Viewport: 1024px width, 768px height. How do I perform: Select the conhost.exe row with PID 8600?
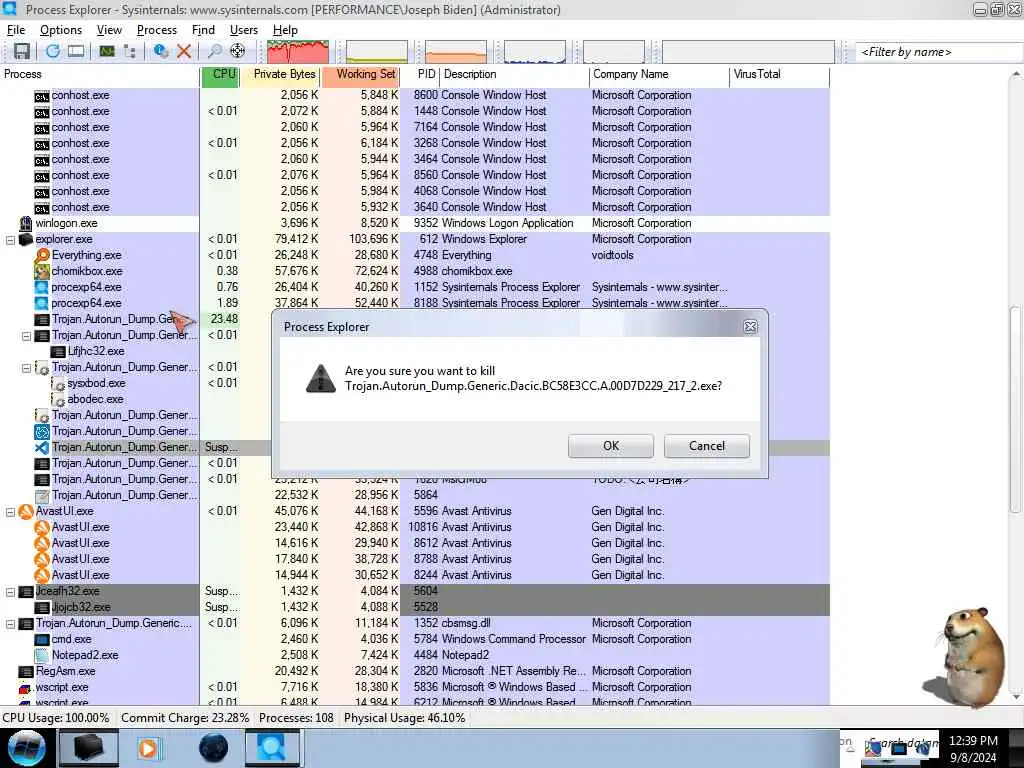(415, 95)
